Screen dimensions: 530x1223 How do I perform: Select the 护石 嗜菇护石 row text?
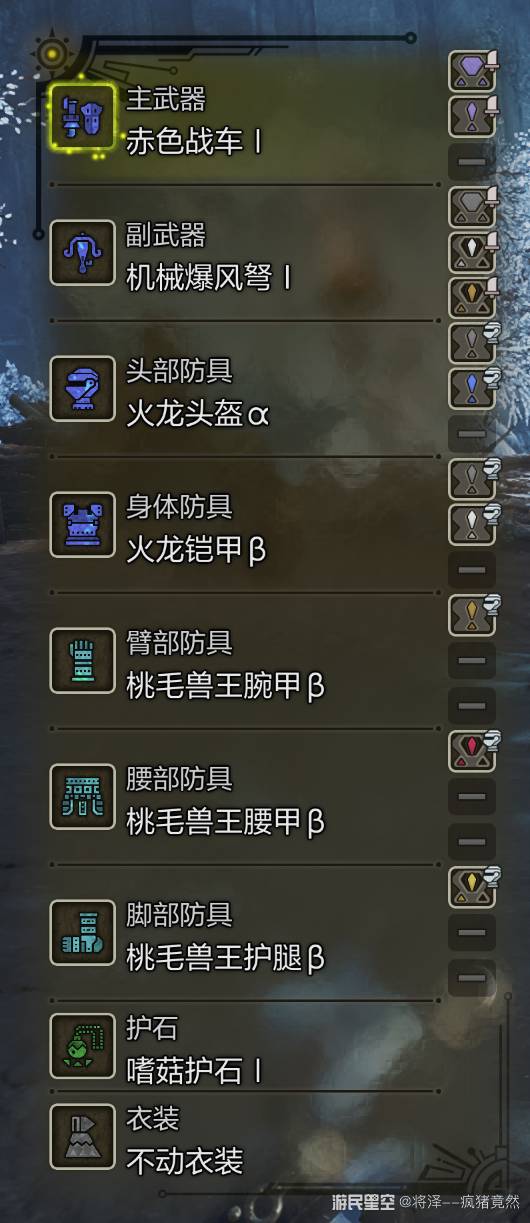pyautogui.click(x=194, y=1048)
